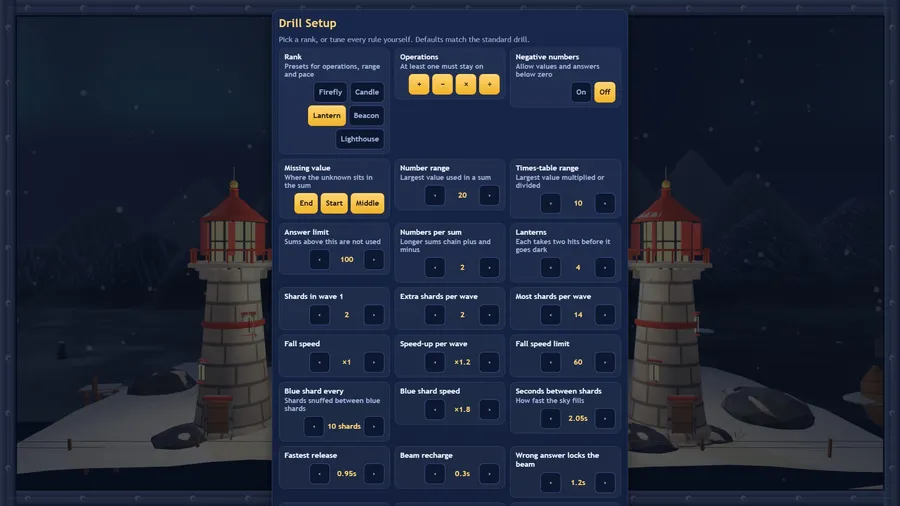Increase the Number range value
The image size is (900, 506).
click(x=489, y=195)
